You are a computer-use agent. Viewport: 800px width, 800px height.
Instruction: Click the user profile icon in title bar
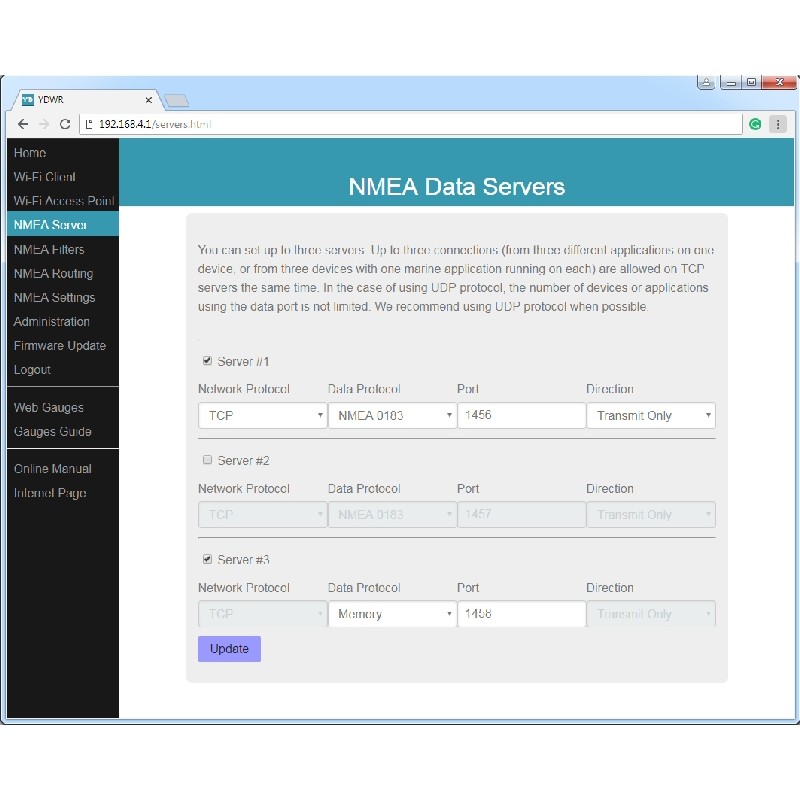706,83
